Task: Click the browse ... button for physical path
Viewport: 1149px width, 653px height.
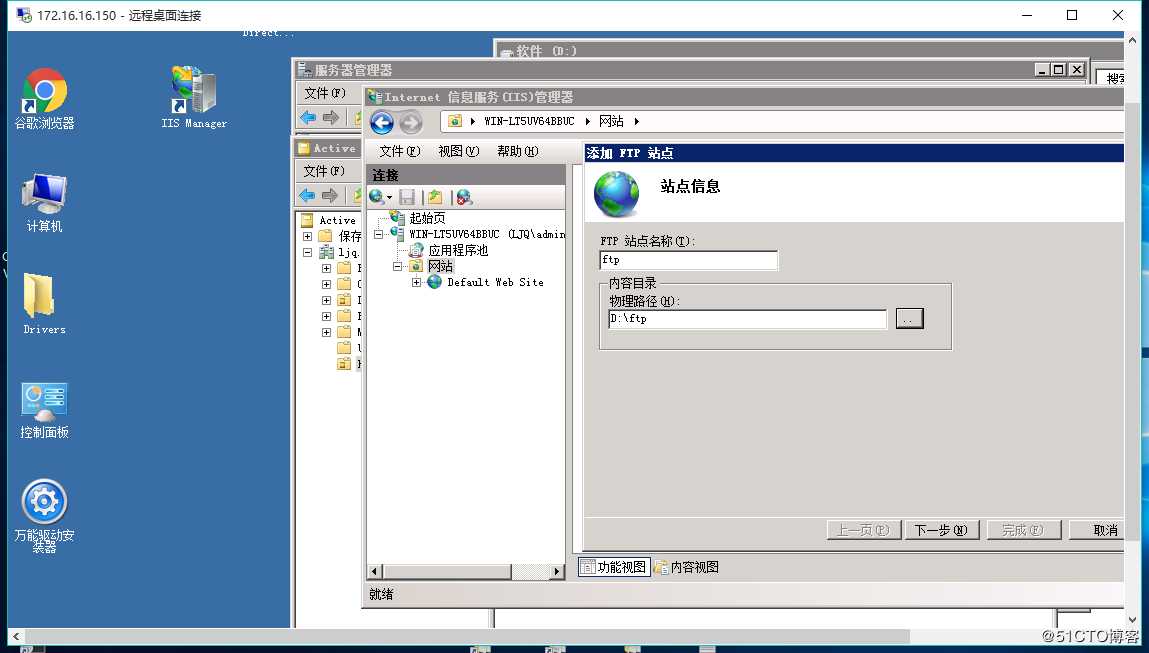Action: click(x=909, y=318)
